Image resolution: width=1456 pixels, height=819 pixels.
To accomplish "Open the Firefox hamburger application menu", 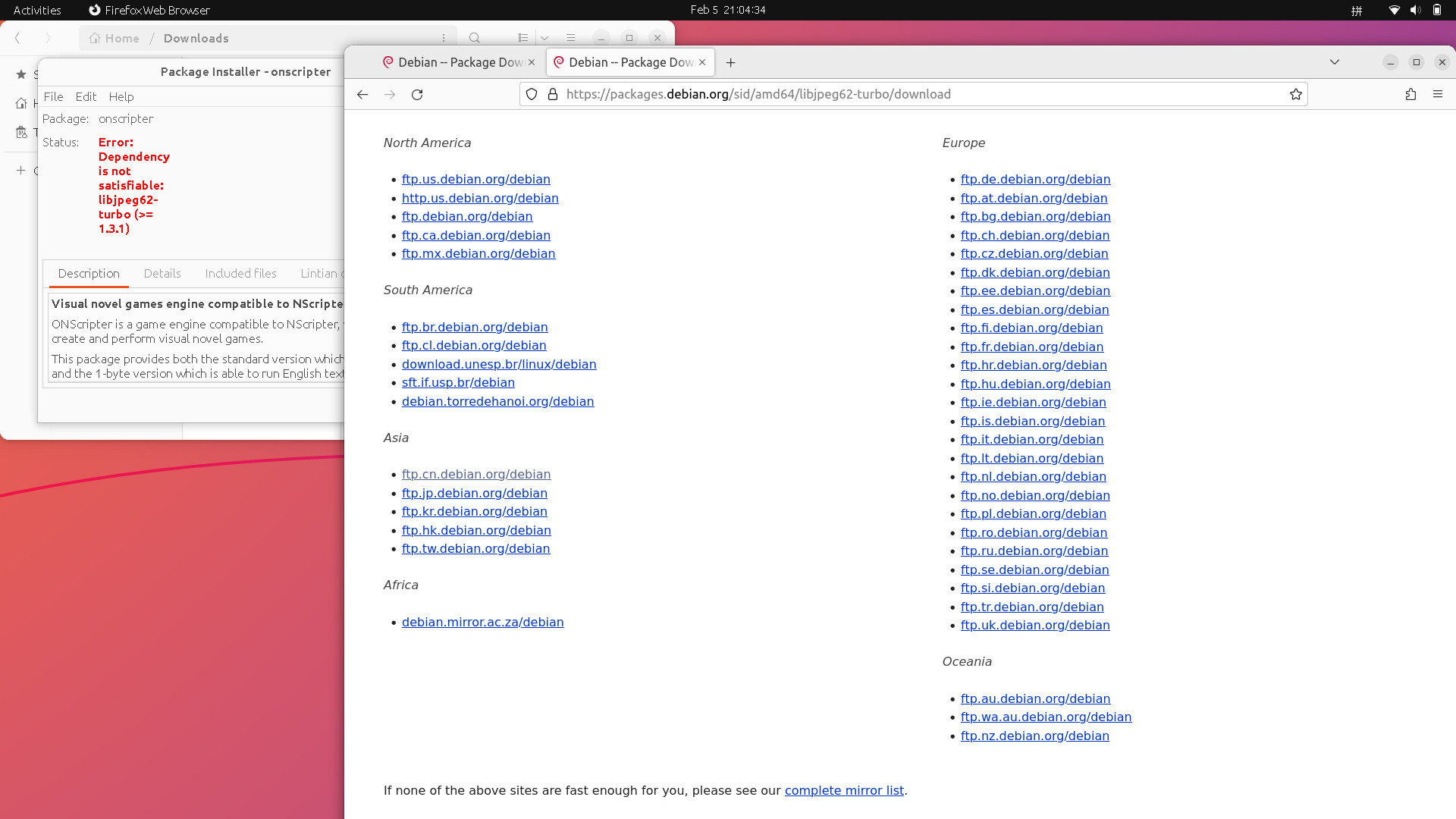I will (1438, 94).
